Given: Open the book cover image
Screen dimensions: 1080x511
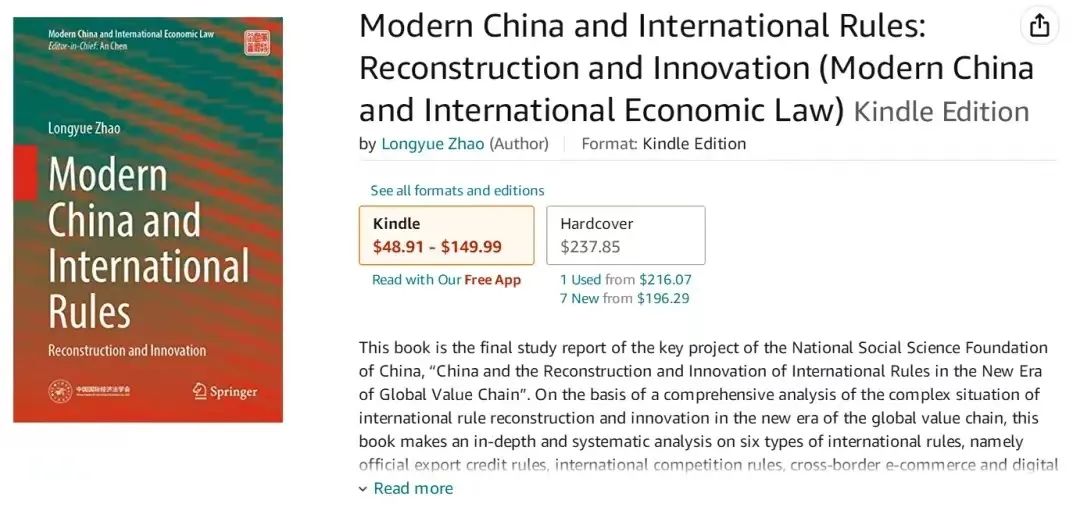Looking at the screenshot, I should click(x=148, y=220).
